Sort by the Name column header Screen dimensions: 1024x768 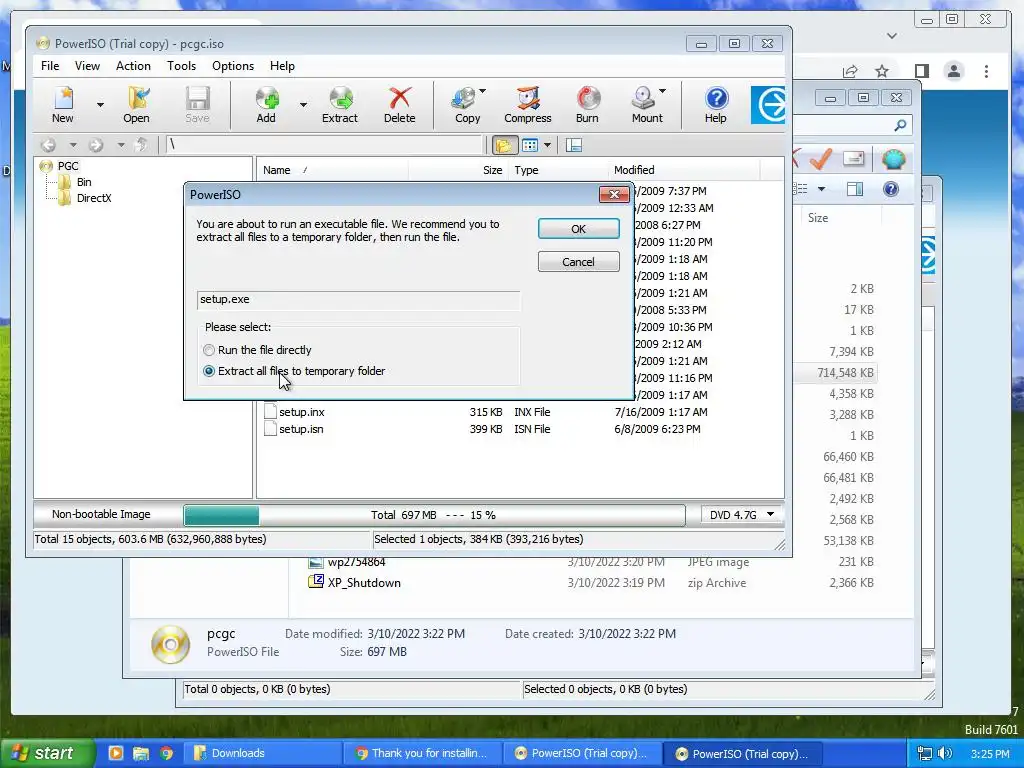[332, 170]
